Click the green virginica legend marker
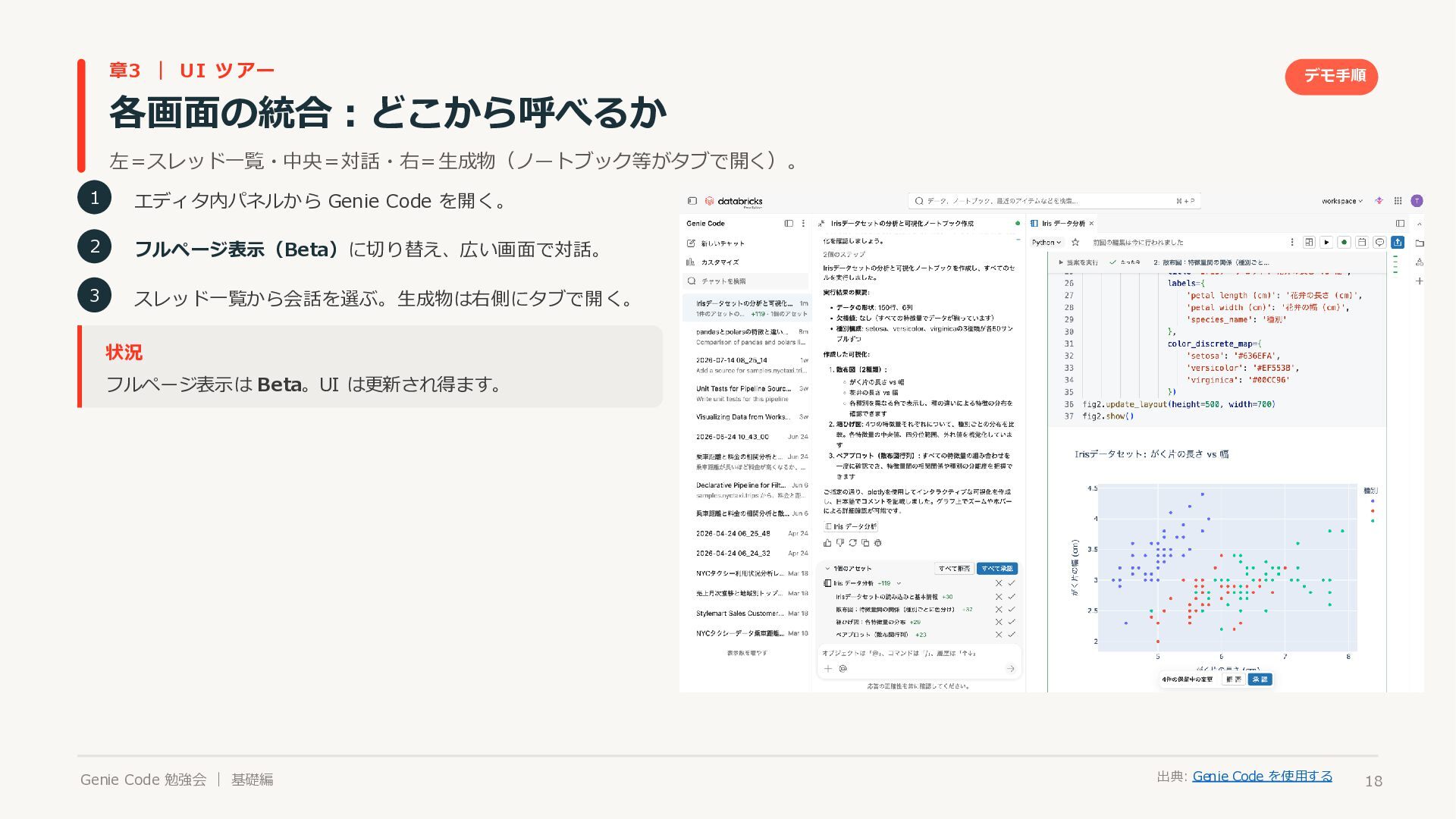 coord(1373,521)
